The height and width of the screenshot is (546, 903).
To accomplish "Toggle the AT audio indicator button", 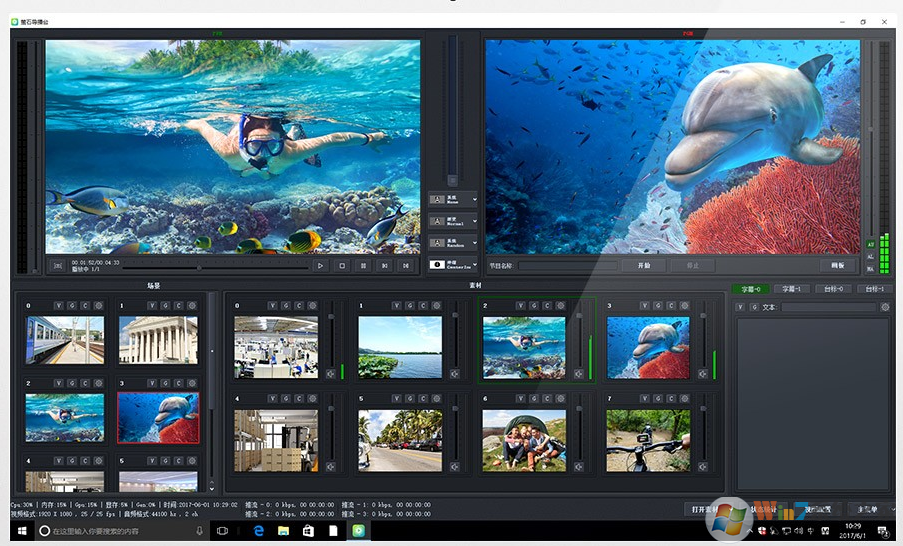I will (870, 245).
